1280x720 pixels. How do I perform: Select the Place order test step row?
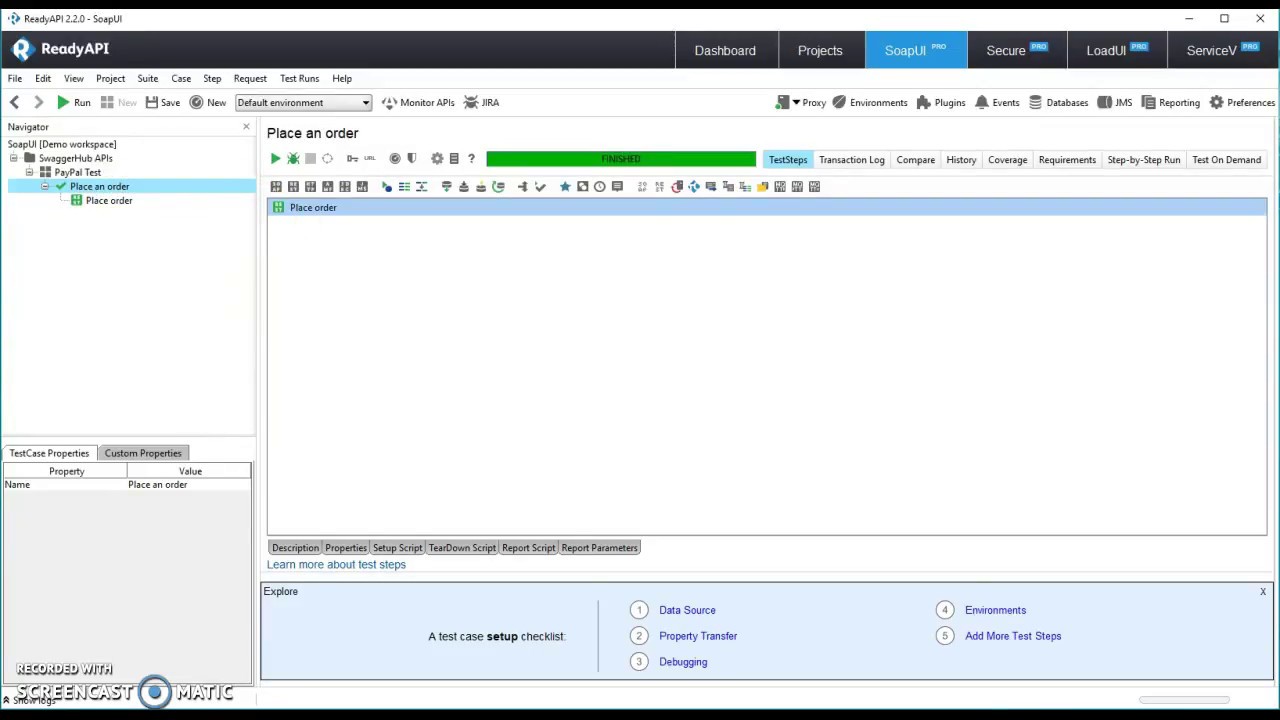click(x=767, y=207)
